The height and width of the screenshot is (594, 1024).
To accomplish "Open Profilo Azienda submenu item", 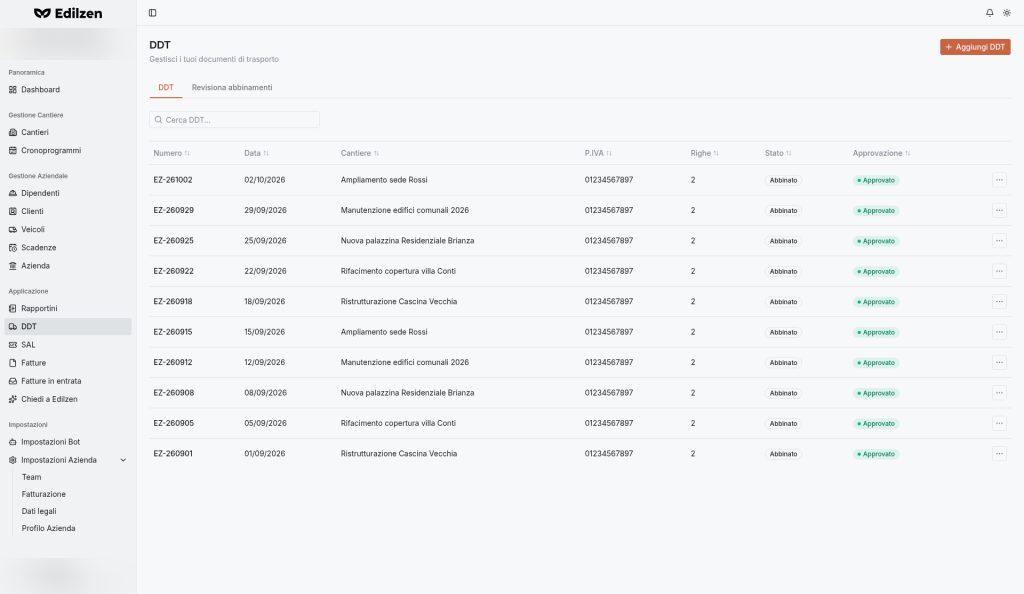I will click(48, 528).
